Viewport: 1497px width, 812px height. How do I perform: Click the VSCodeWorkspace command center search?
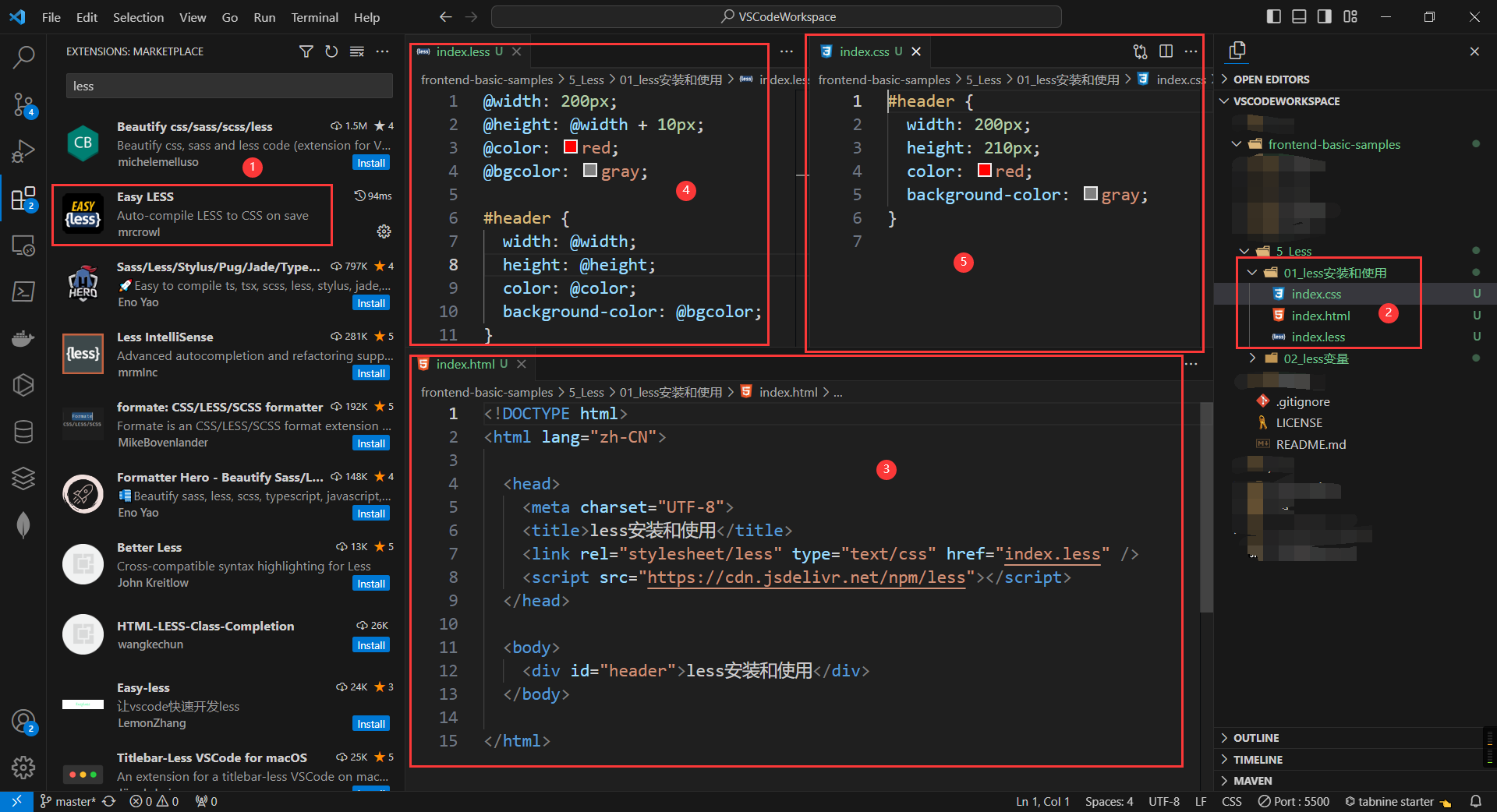[x=777, y=16]
